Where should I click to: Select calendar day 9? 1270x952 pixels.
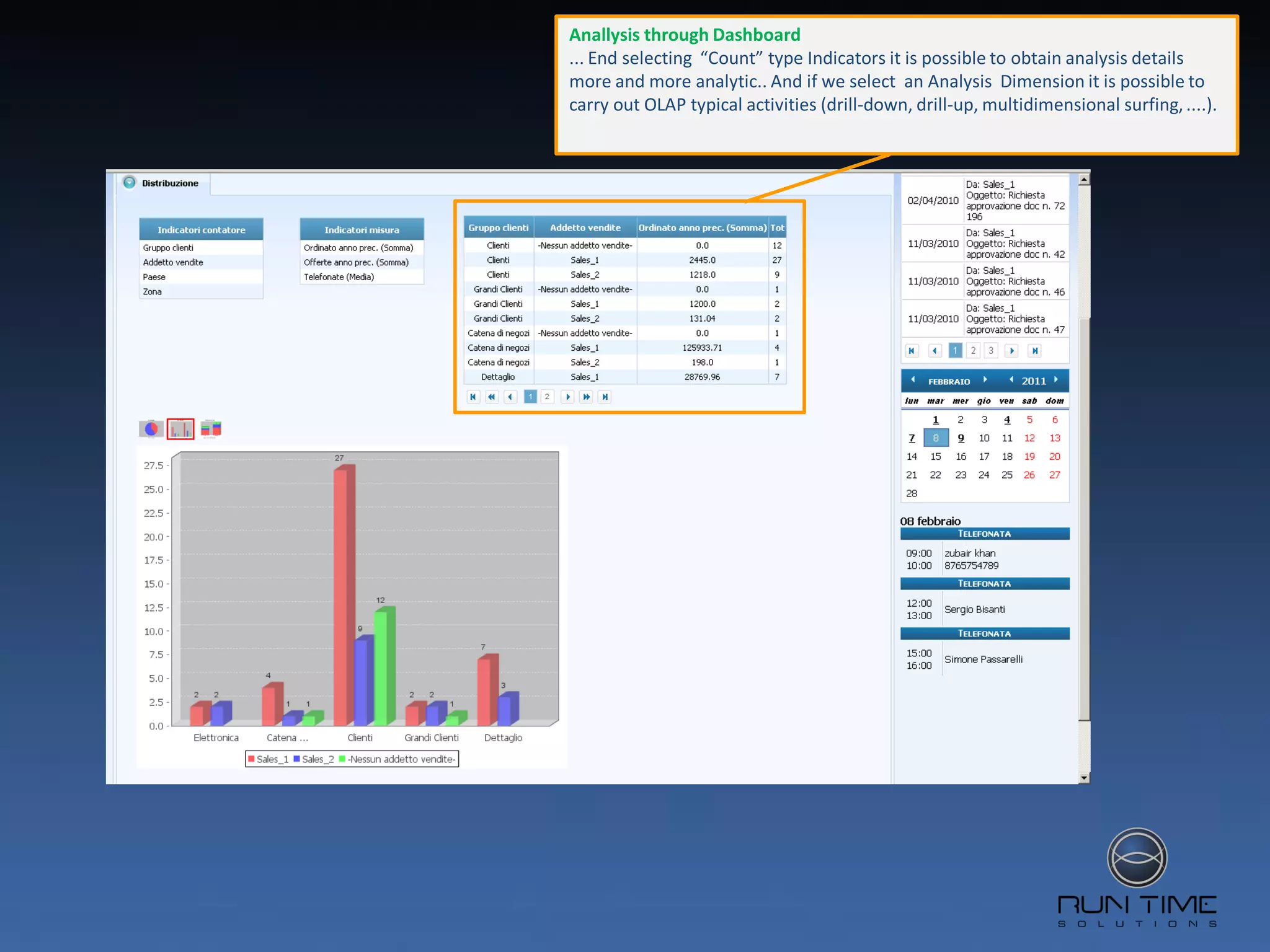point(961,438)
